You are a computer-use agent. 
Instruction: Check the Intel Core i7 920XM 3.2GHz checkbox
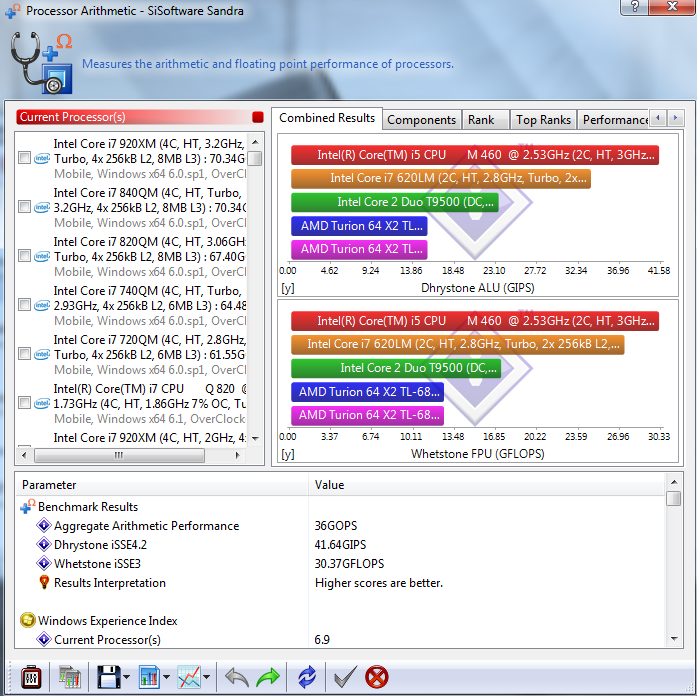24,158
